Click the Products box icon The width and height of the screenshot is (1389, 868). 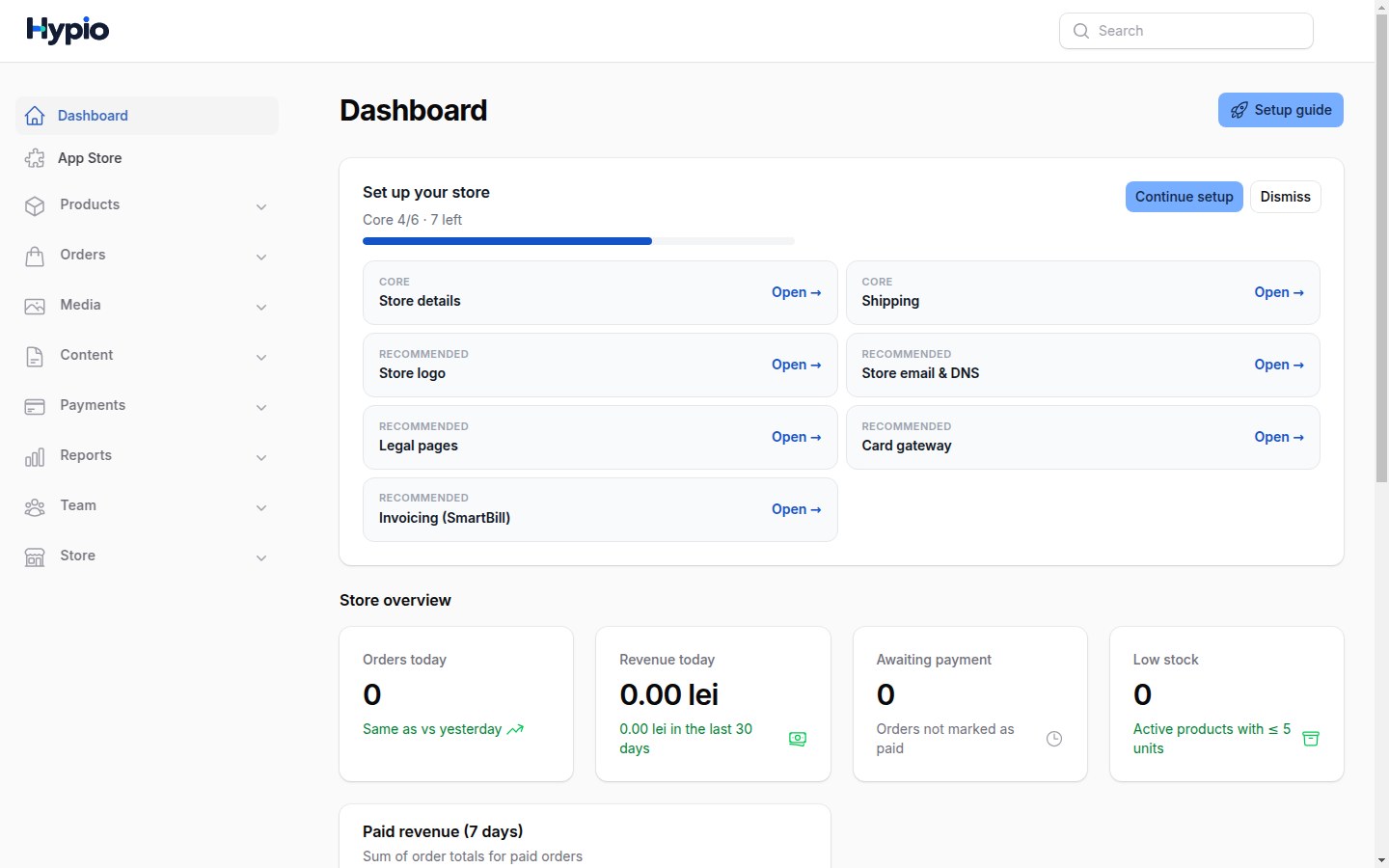point(35,205)
